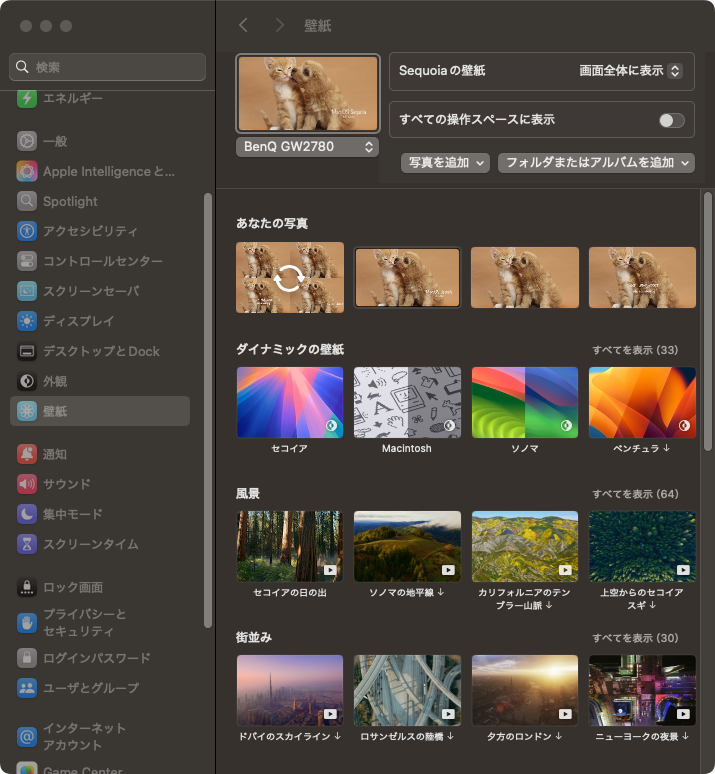The width and height of the screenshot is (715, 774).
Task: Go forward with the right chevron
Action: [x=279, y=25]
